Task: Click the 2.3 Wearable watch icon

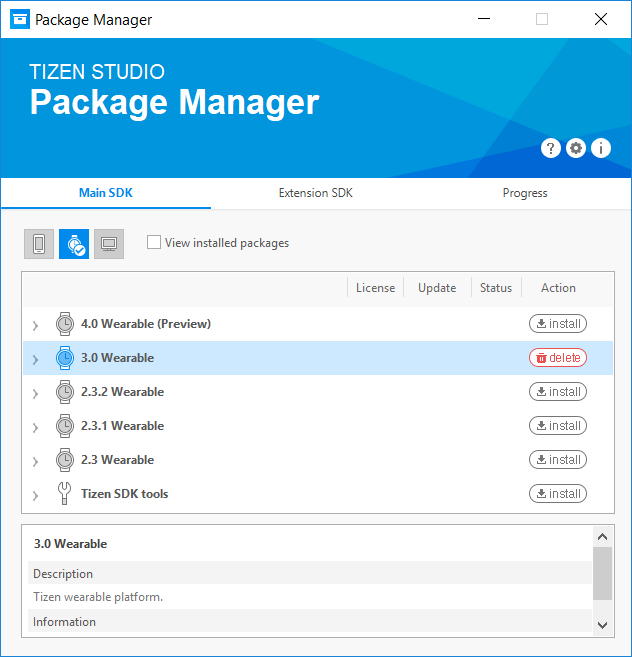Action: 65,460
